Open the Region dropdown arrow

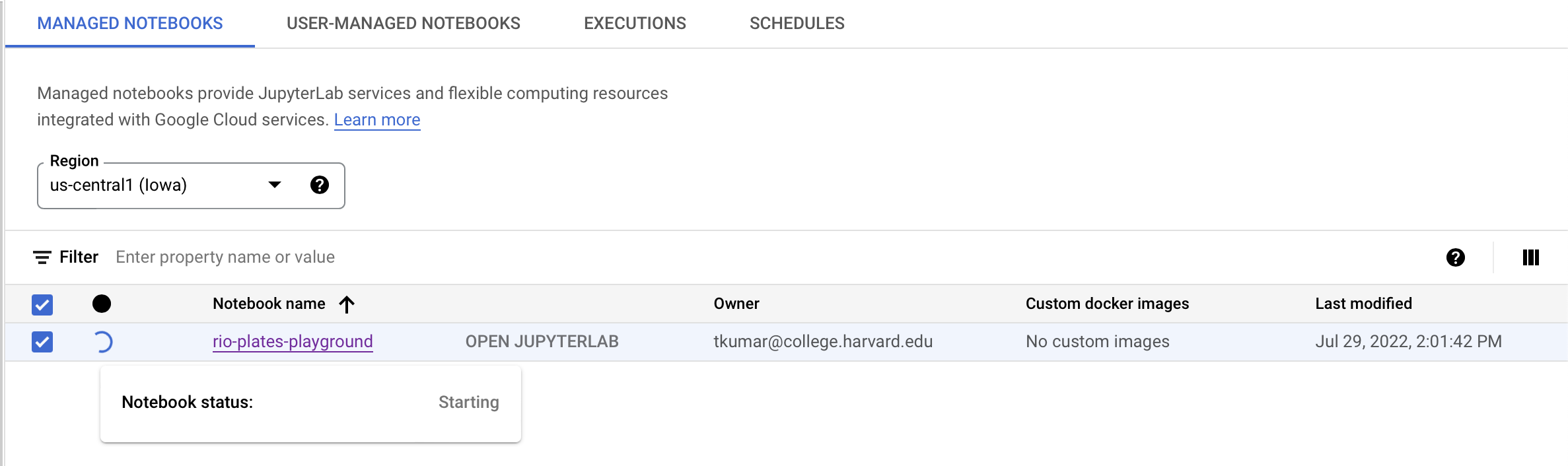click(275, 185)
